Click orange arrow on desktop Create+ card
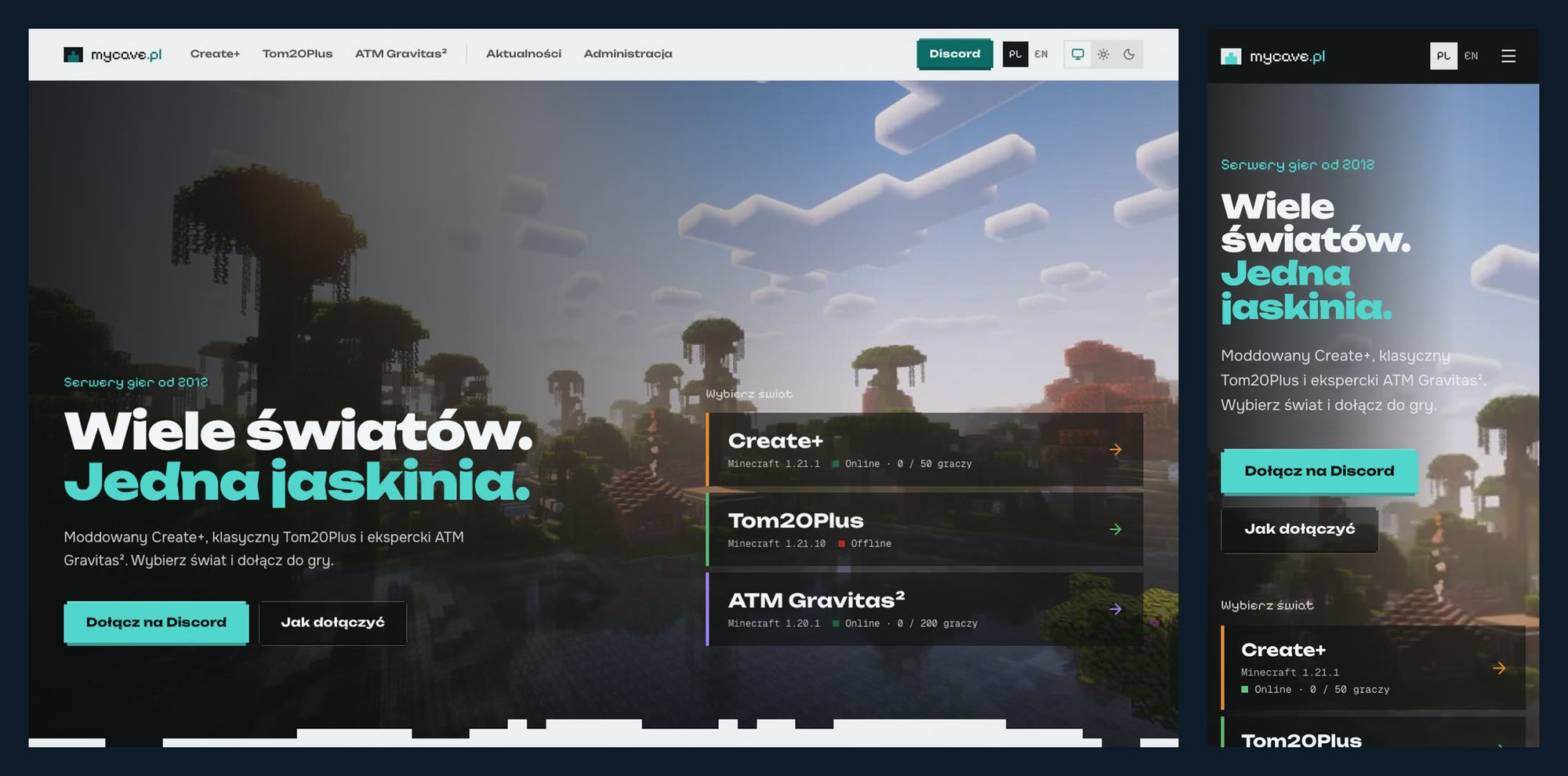Viewport: 1568px width, 776px height. click(1115, 450)
